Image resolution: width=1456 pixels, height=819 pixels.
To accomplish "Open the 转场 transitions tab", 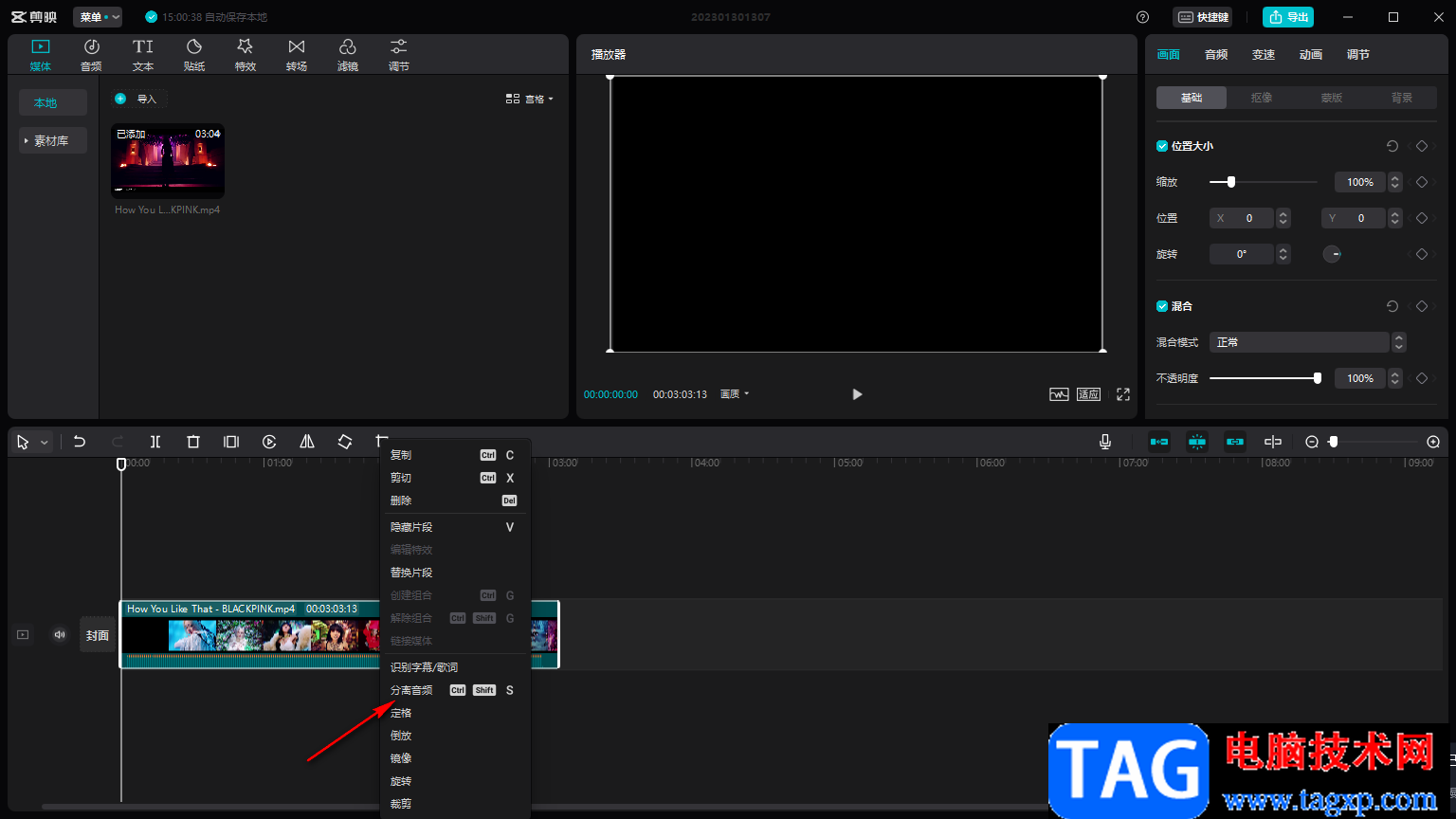I will pos(297,55).
